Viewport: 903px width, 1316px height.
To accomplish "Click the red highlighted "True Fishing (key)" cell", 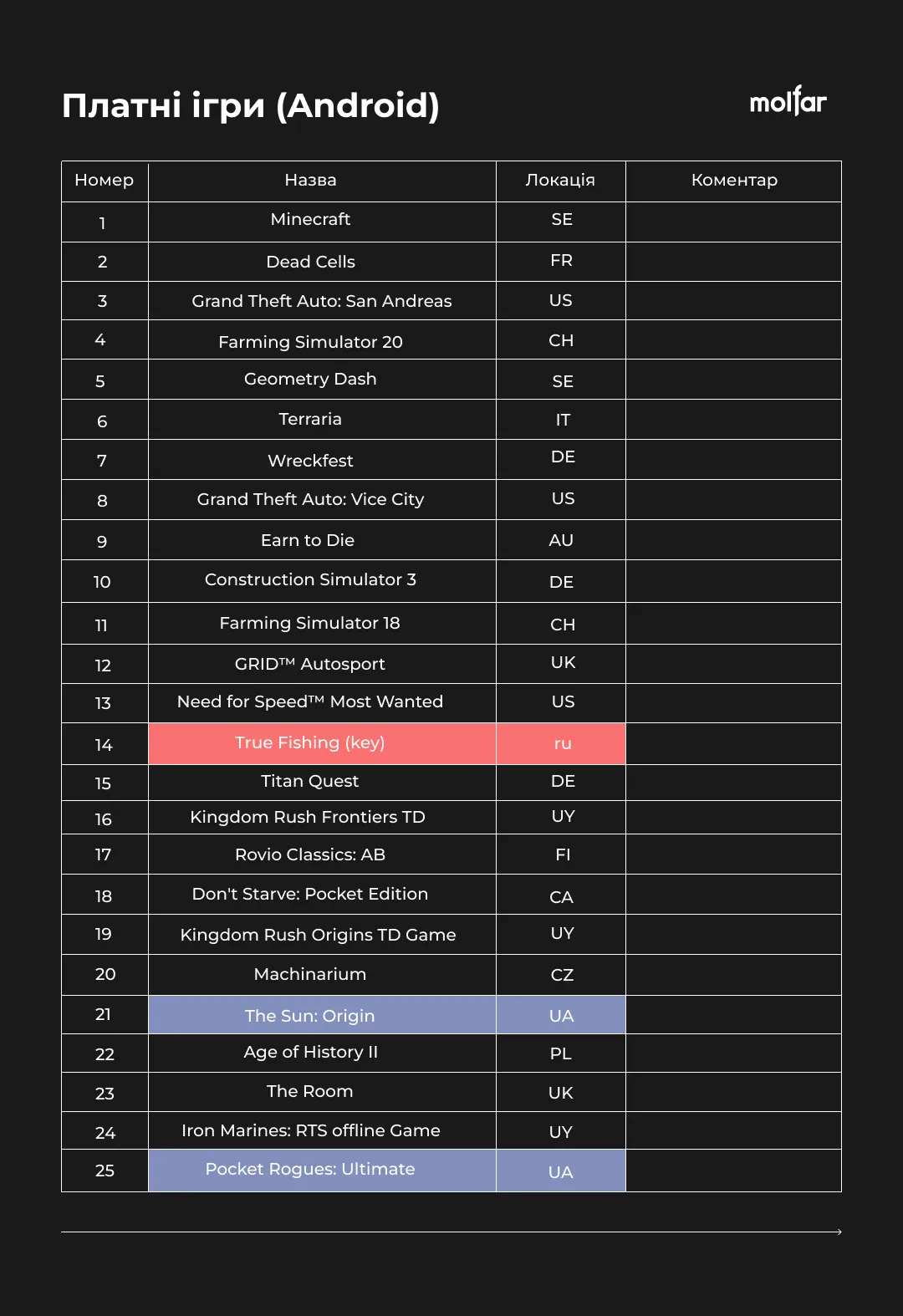I will point(310,743).
